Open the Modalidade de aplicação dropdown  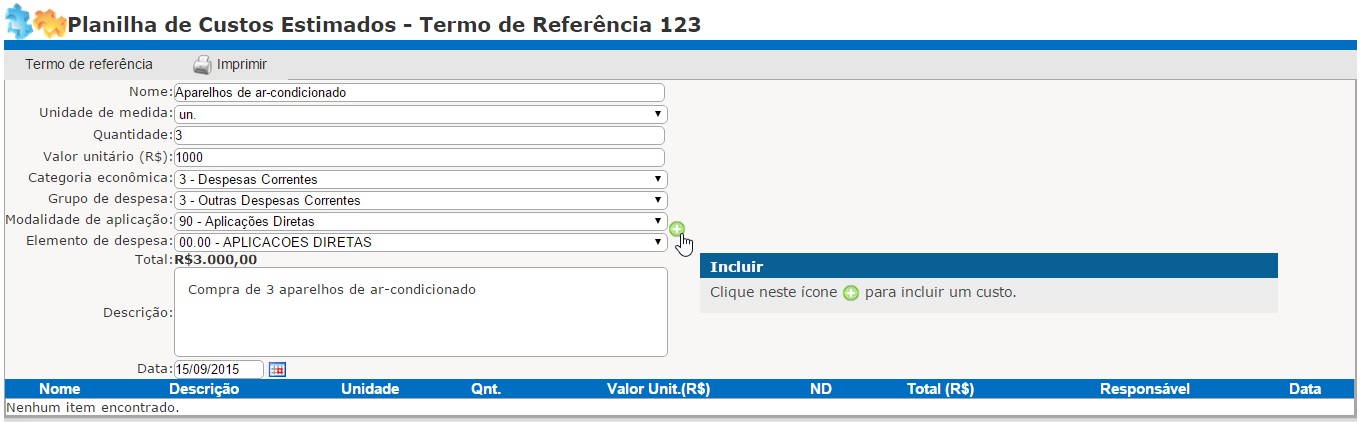coord(421,221)
